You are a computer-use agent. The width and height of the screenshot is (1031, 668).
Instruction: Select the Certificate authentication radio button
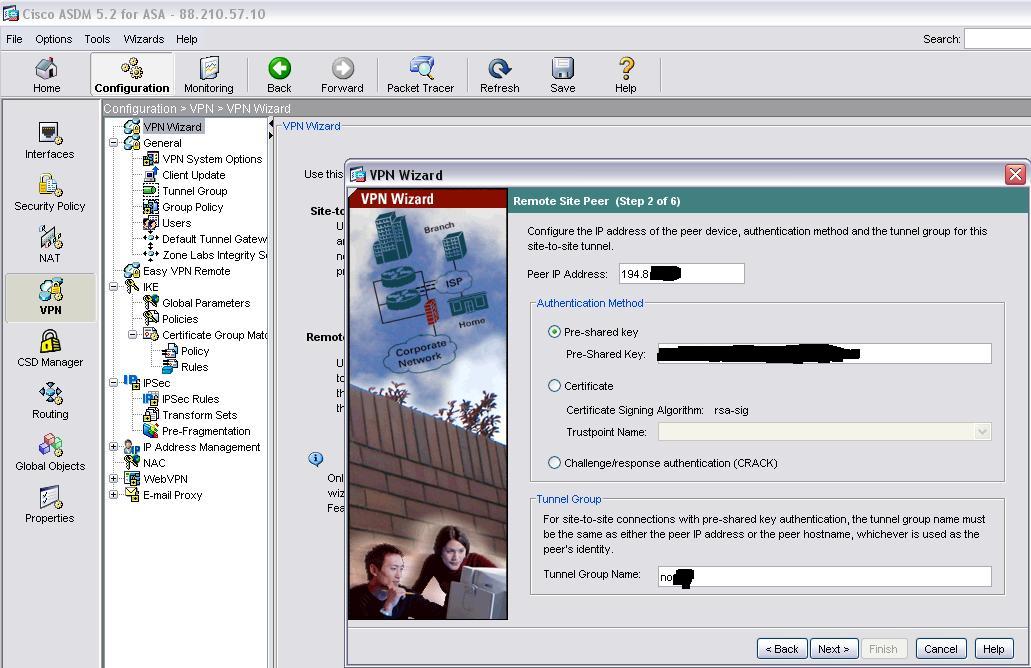[554, 386]
